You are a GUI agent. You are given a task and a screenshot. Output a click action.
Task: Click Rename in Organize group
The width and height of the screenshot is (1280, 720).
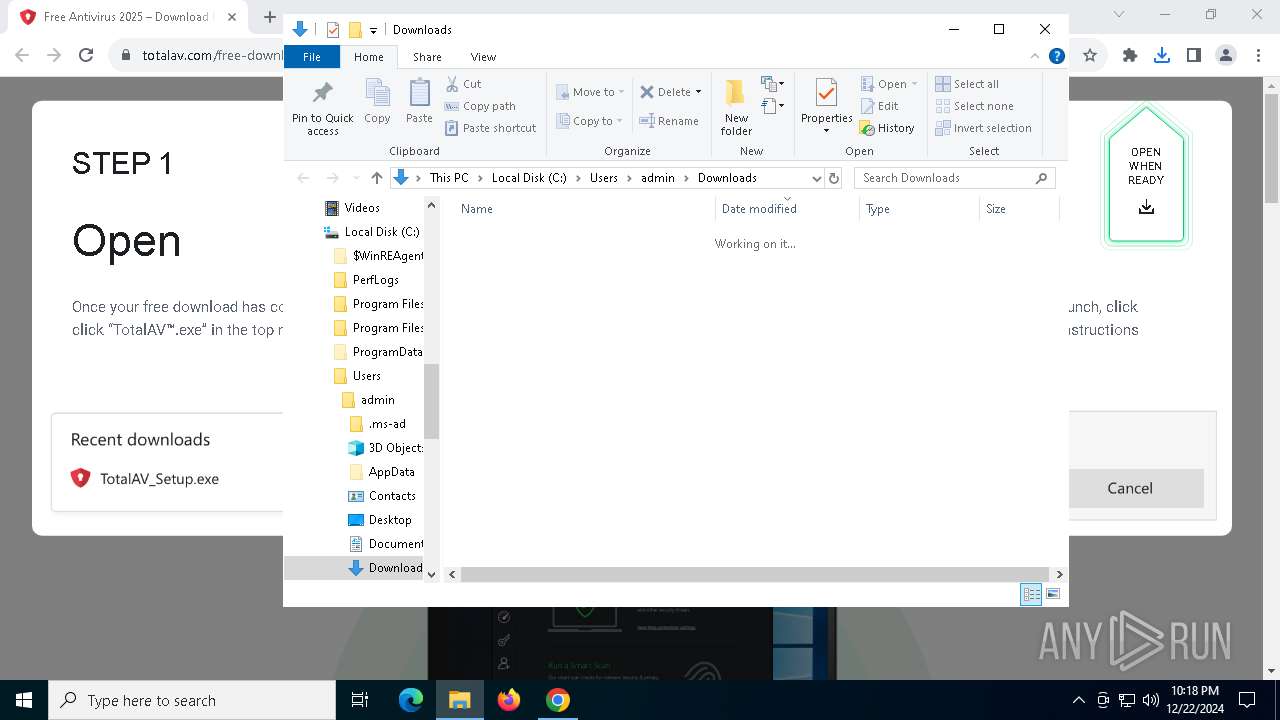(669, 121)
